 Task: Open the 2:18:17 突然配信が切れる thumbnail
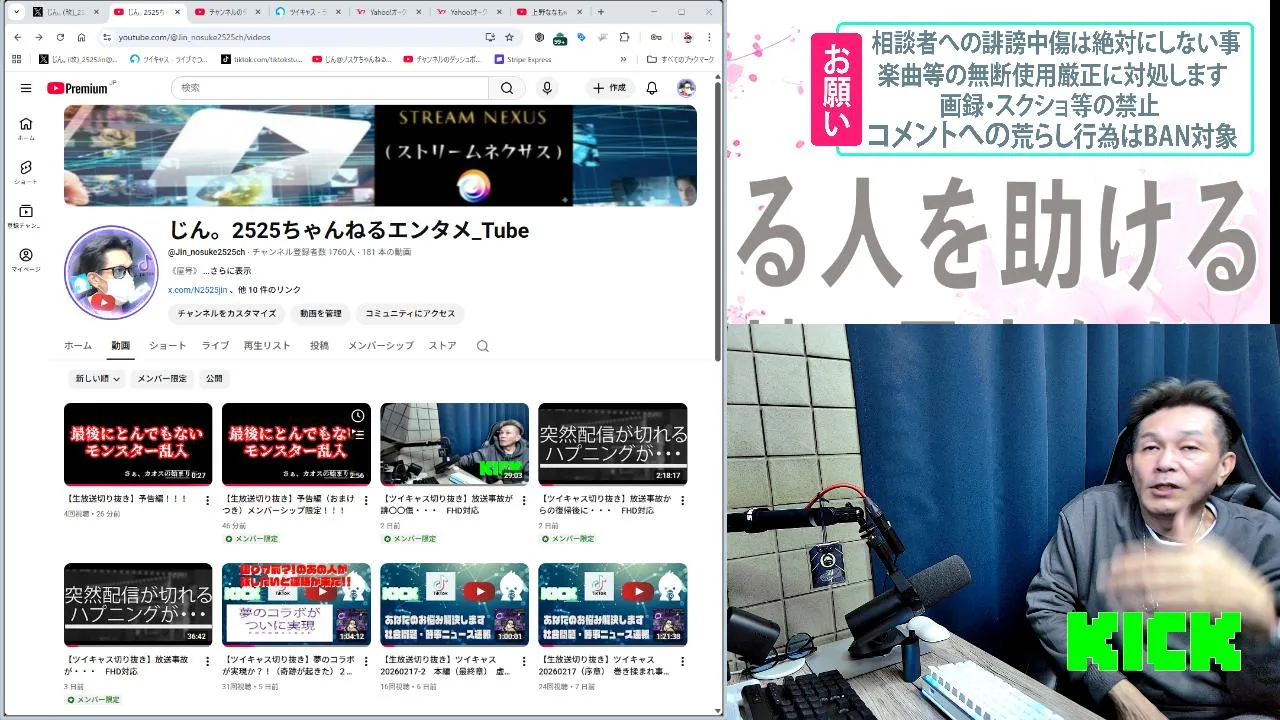[612, 444]
